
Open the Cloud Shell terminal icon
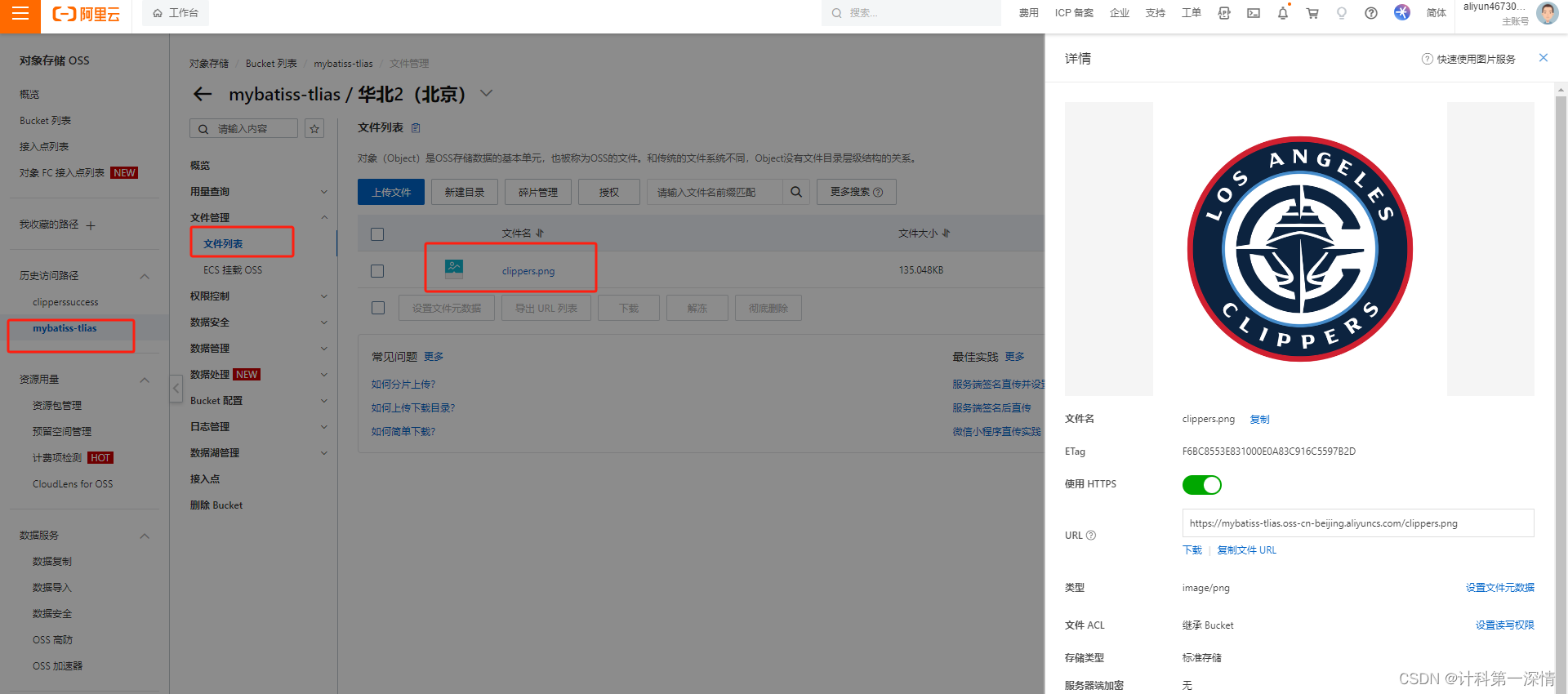1253,13
